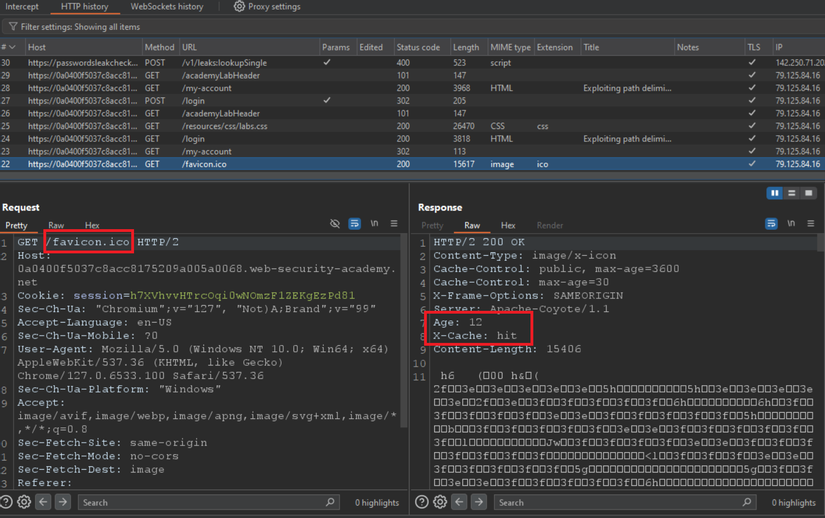Sort table by MIME type column

(510, 47)
